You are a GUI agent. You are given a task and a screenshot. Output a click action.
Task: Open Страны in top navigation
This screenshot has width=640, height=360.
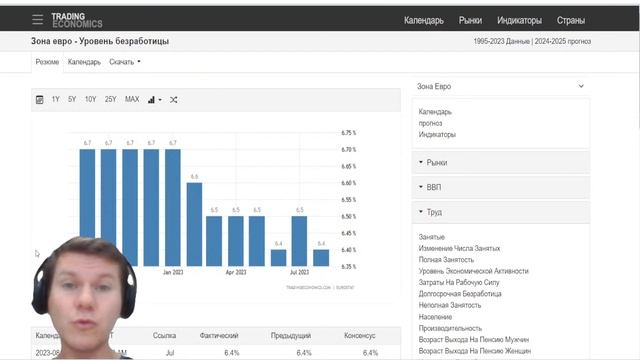[571, 20]
